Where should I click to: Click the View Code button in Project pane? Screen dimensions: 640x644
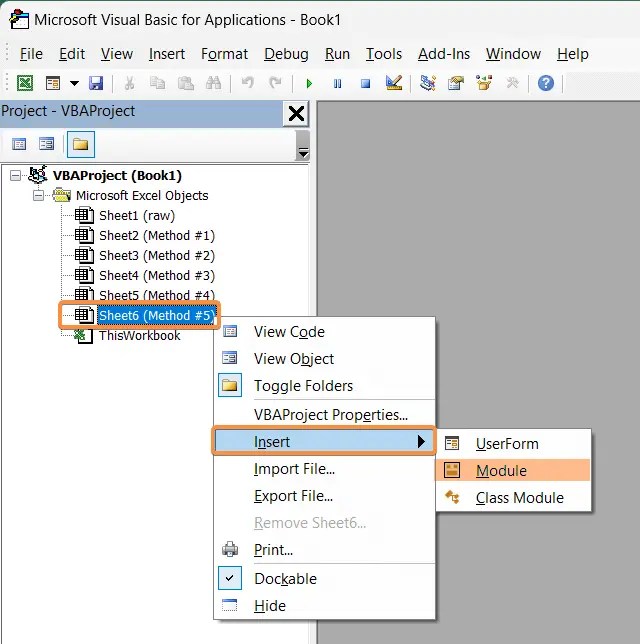[19, 144]
